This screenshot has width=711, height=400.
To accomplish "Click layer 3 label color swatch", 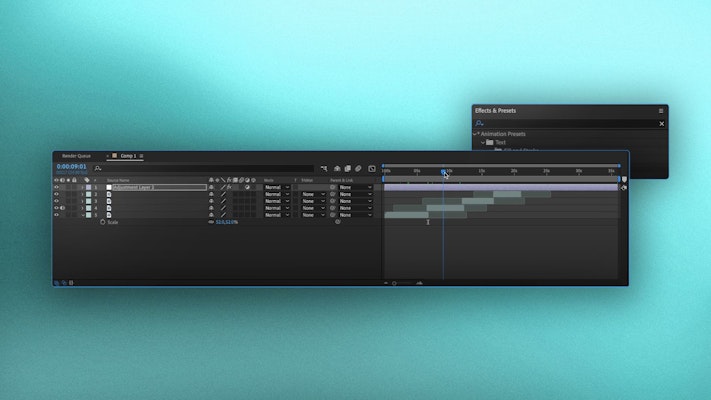I will coord(89,201).
